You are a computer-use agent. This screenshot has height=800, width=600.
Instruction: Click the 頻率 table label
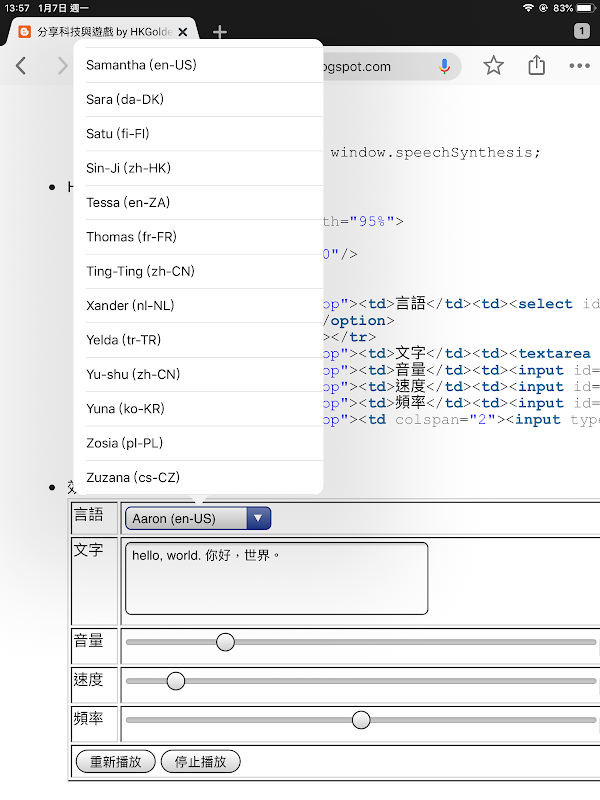tap(88, 718)
